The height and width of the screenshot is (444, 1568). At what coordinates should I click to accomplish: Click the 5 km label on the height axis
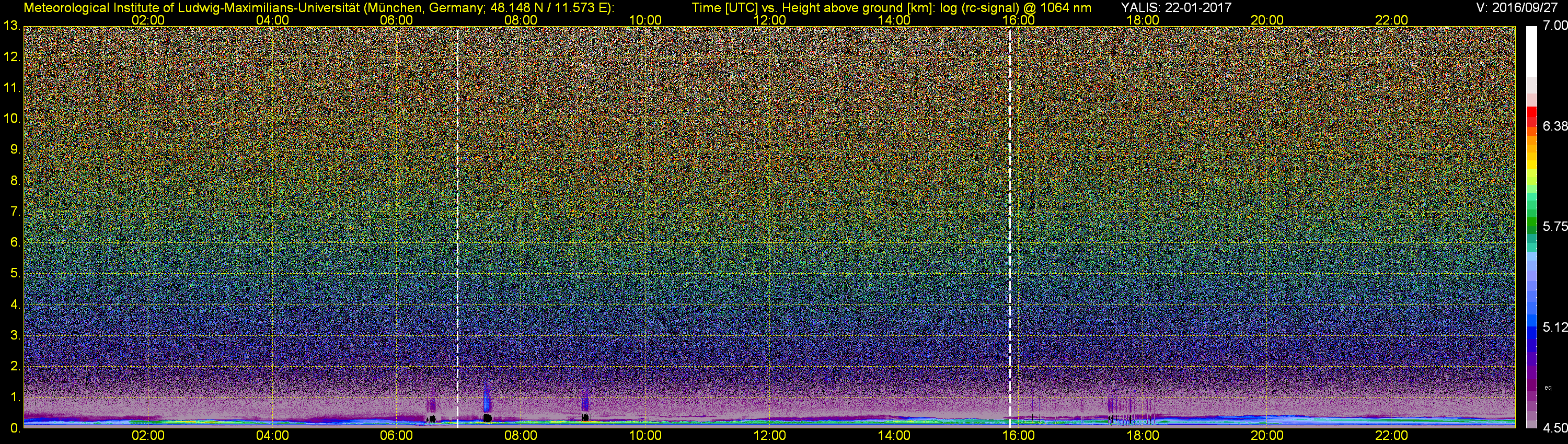(x=15, y=274)
